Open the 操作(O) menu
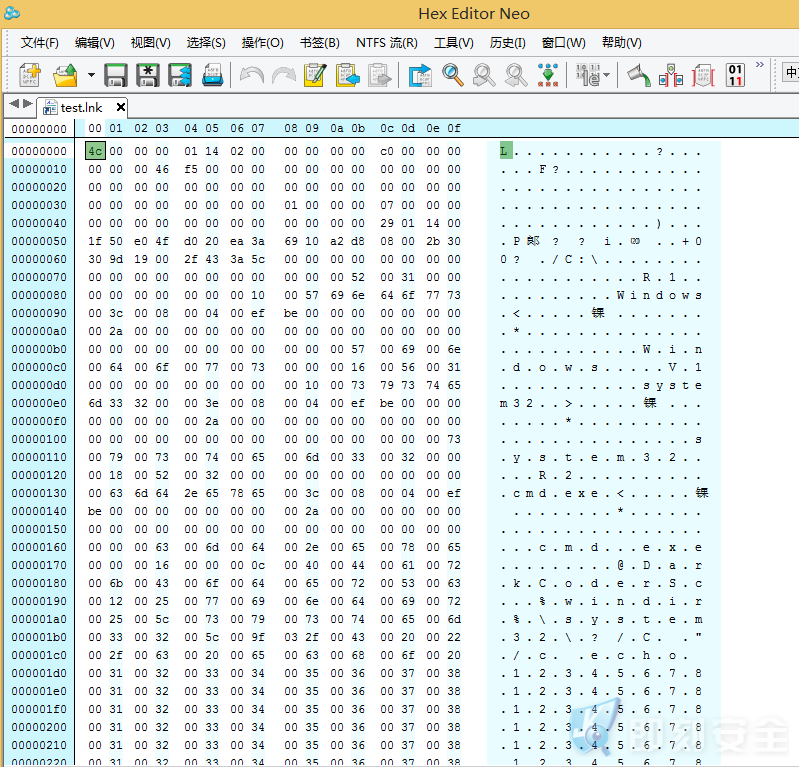Screen dimensions: 799x767 tap(262, 43)
